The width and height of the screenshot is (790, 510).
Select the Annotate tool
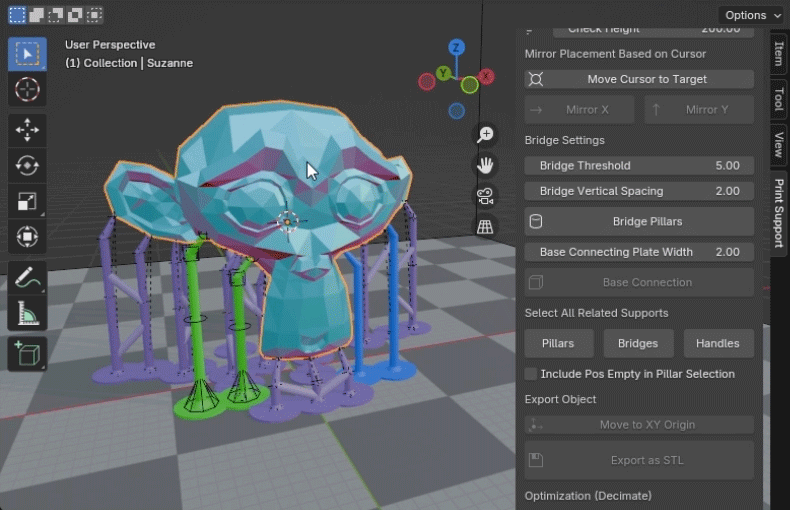(x=27, y=278)
